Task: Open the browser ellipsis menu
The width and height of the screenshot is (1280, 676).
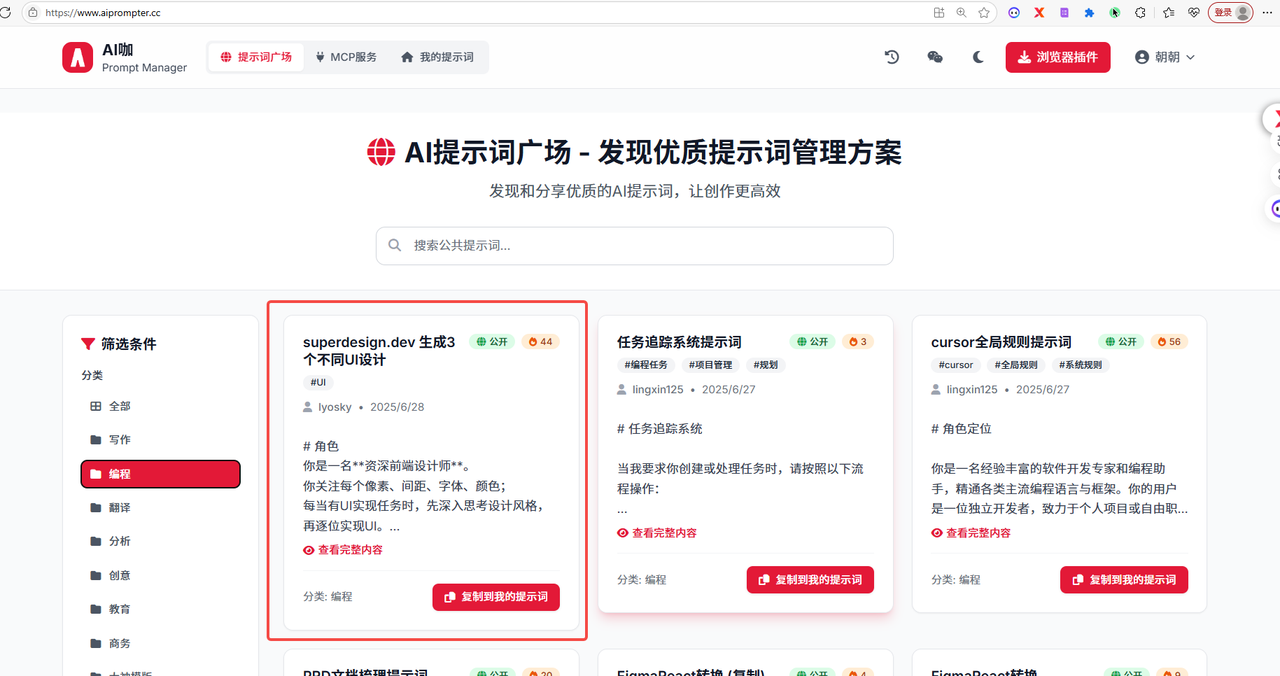Action: pos(1268,13)
